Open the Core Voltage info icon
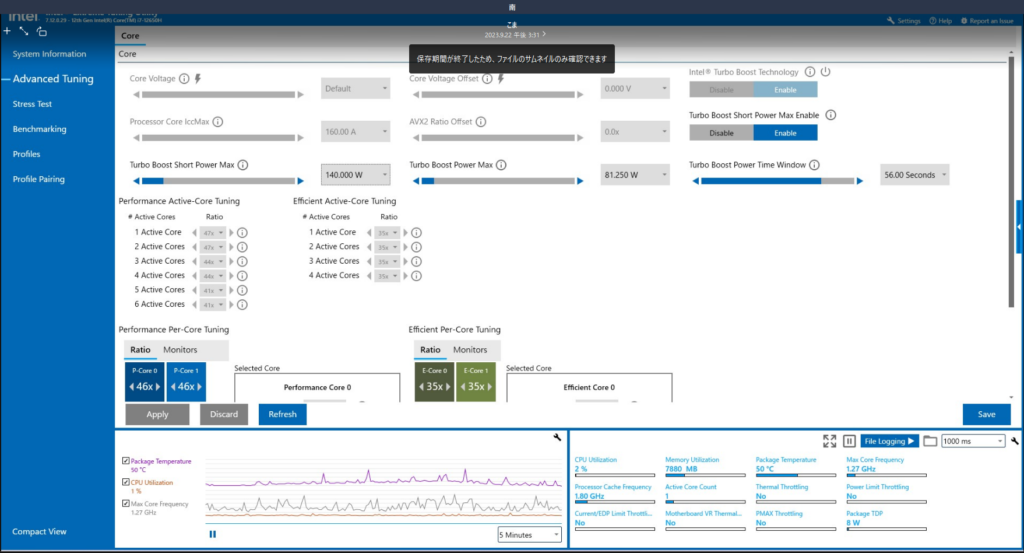 184,78
